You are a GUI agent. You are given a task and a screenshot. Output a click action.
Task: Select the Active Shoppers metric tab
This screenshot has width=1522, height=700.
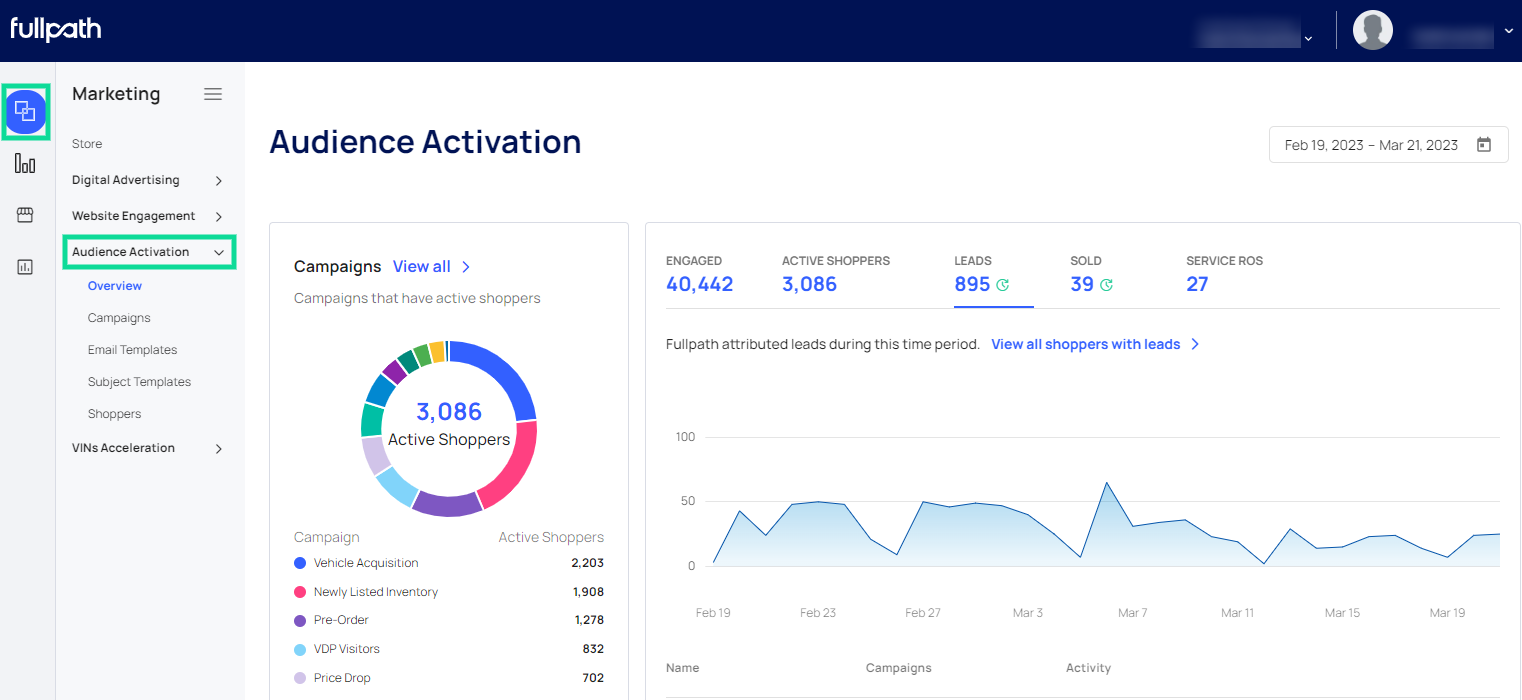click(x=835, y=274)
